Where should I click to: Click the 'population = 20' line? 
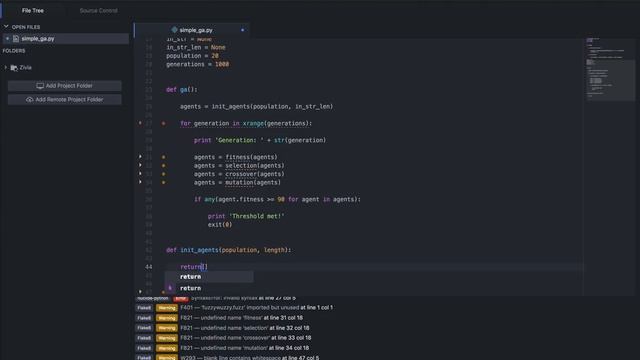tap(192, 56)
